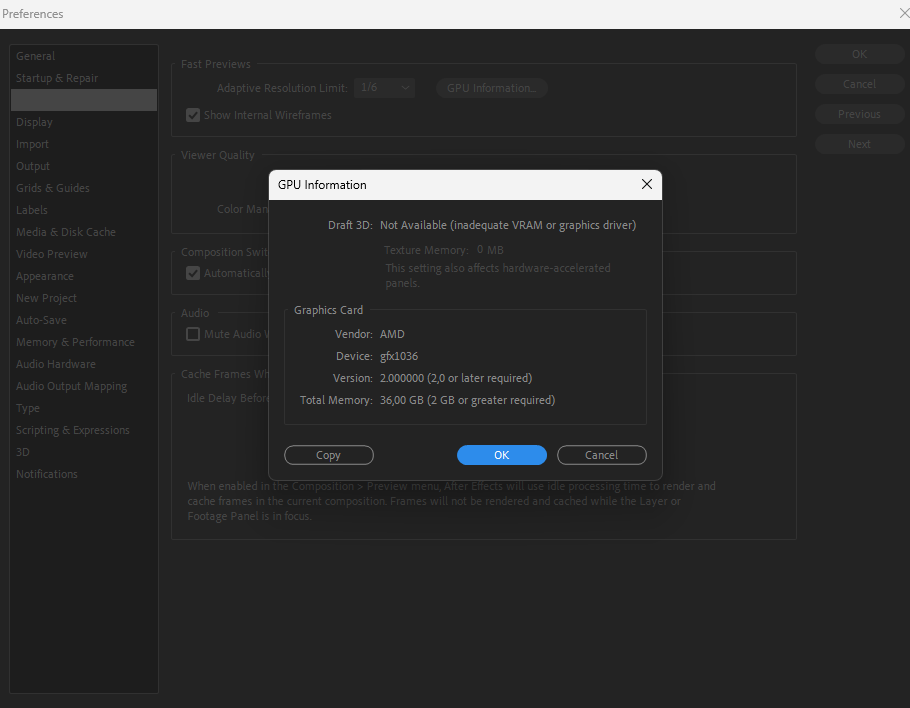Open Grids & Guides settings
The image size is (910, 708).
52,187
